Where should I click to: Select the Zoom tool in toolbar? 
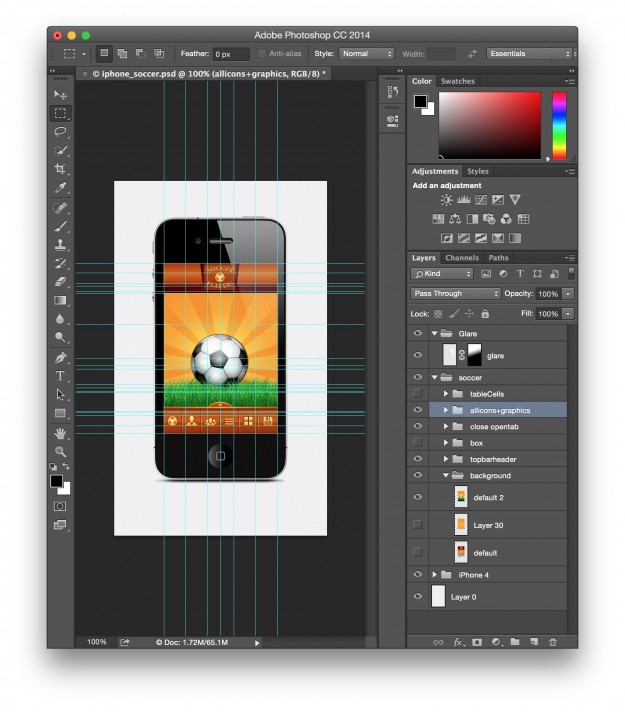click(x=61, y=452)
